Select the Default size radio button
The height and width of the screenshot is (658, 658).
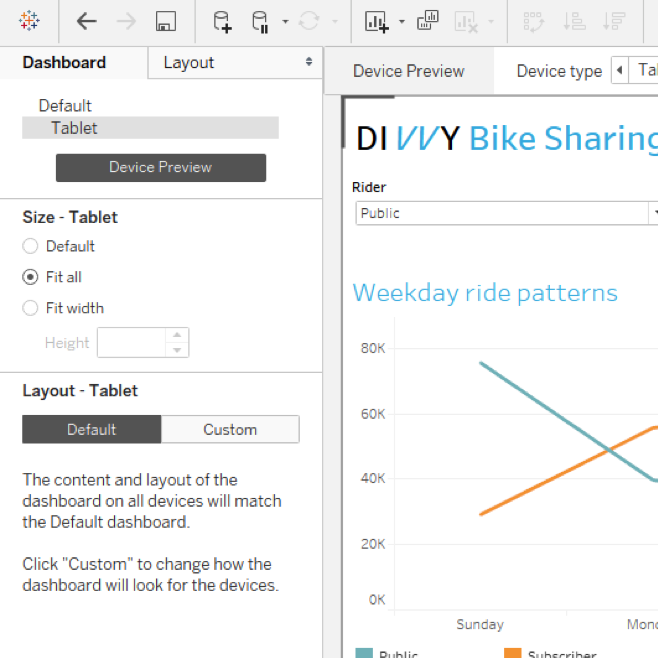30,246
